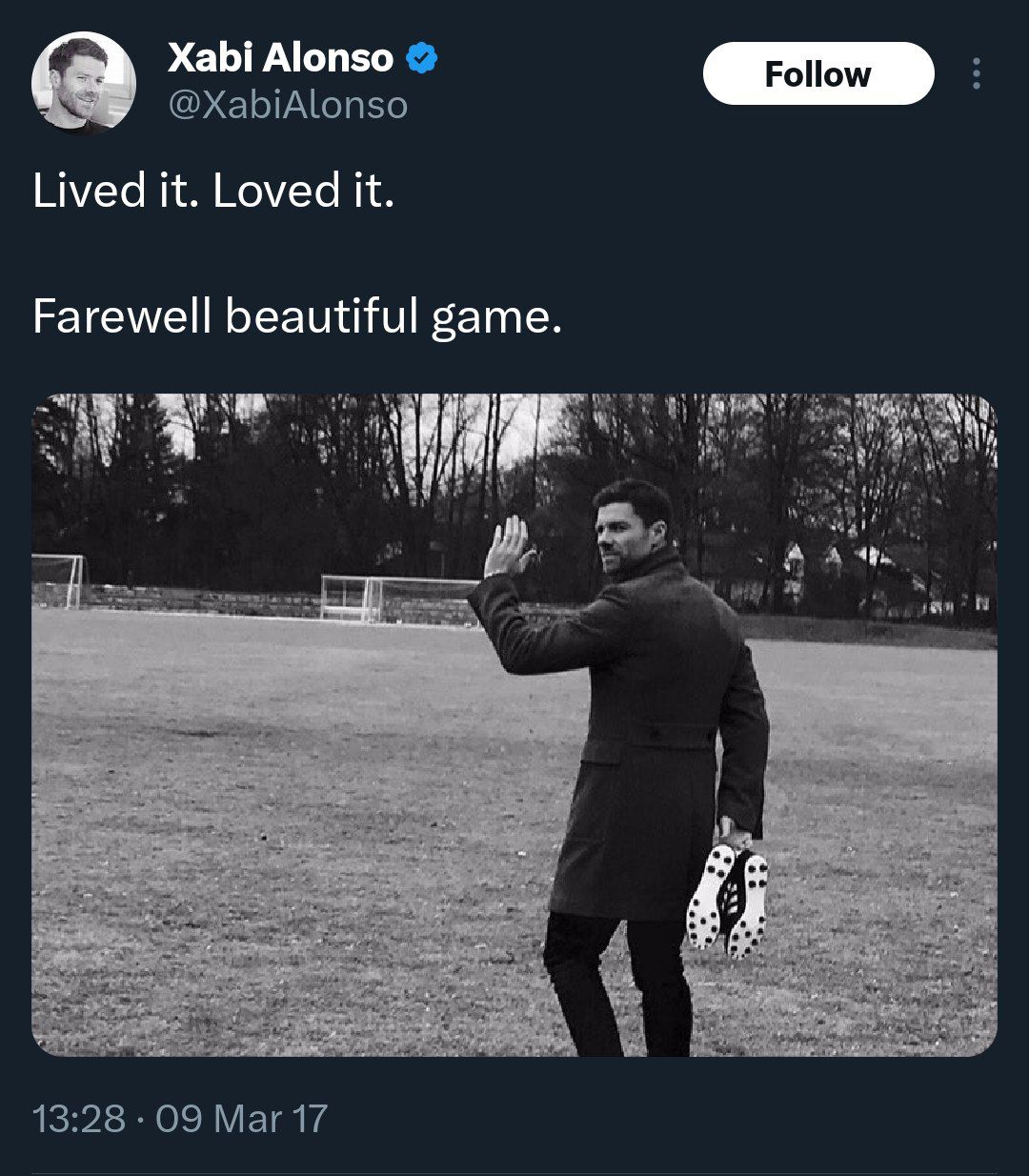Image resolution: width=1029 pixels, height=1176 pixels.
Task: Open the profile avatar picture
Action: point(83,83)
